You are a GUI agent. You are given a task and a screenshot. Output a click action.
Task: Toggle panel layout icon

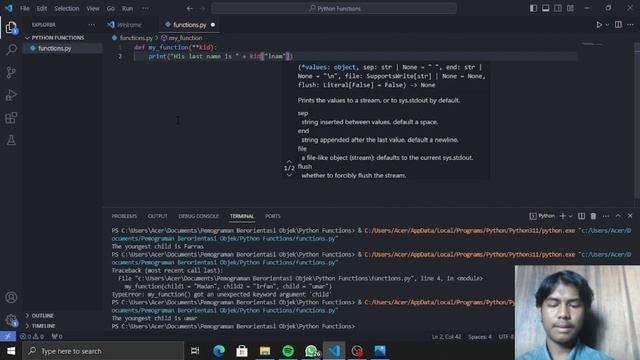(x=545, y=8)
